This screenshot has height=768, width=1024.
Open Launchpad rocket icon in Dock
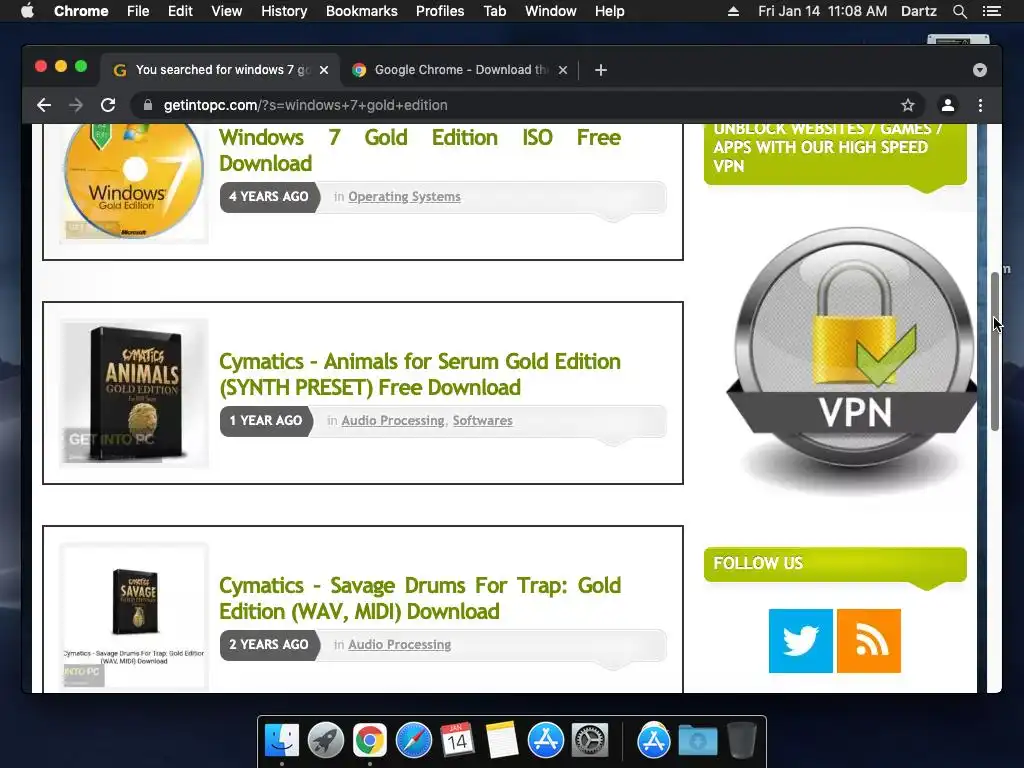326,741
